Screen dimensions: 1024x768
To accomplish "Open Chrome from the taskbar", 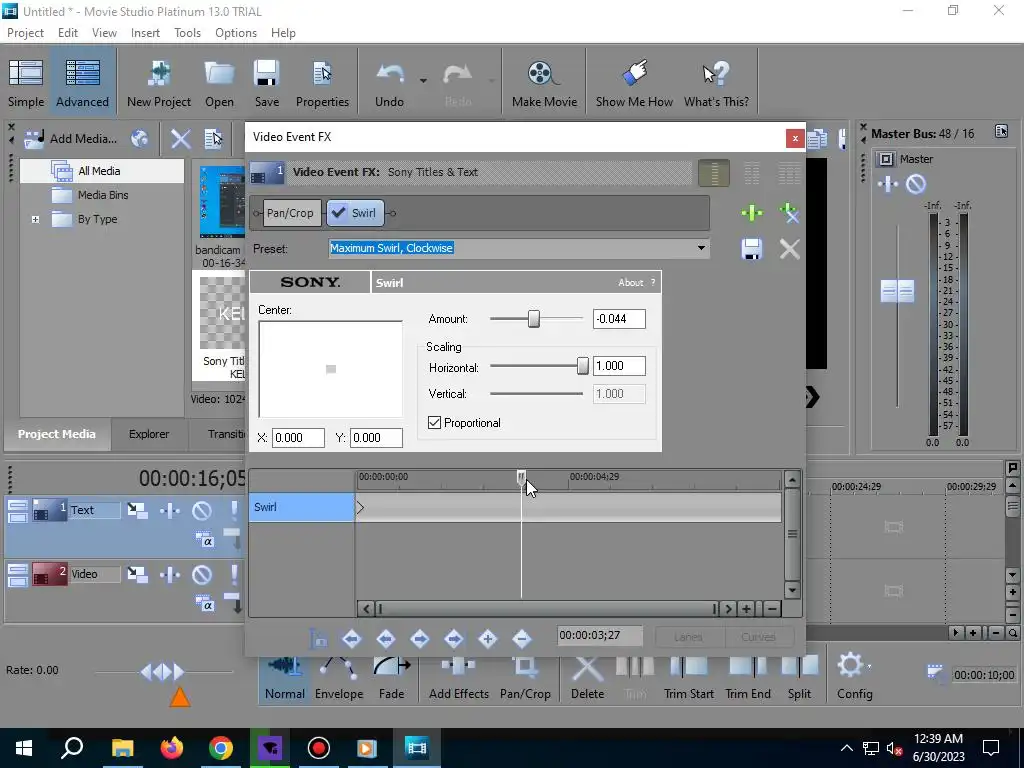I will coord(221,748).
